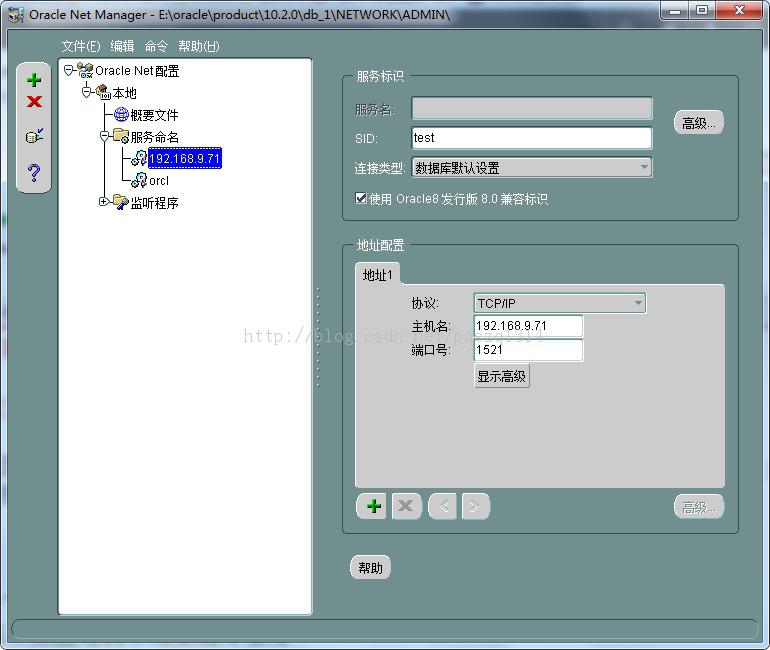
Task: Open the 协议 TCP/IP dropdown
Action: pos(560,303)
